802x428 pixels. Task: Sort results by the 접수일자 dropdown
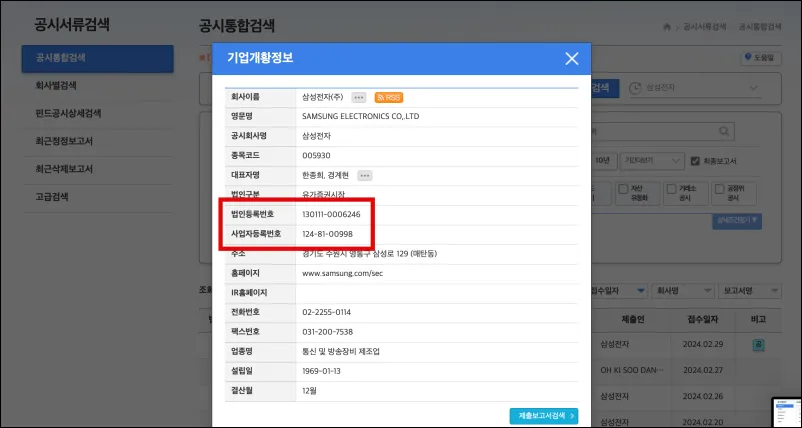pos(619,291)
